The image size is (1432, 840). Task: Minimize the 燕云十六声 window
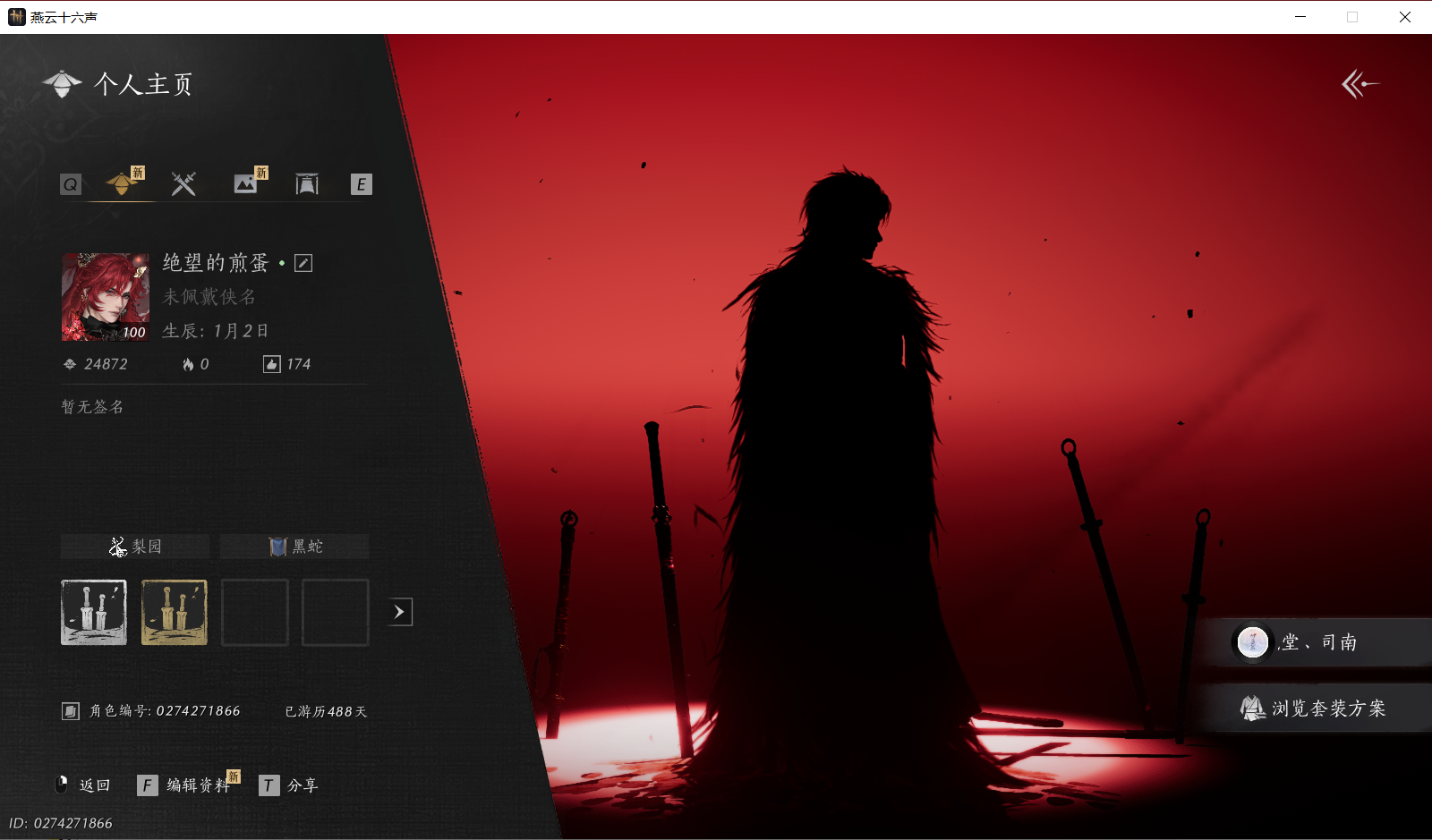pos(1300,17)
